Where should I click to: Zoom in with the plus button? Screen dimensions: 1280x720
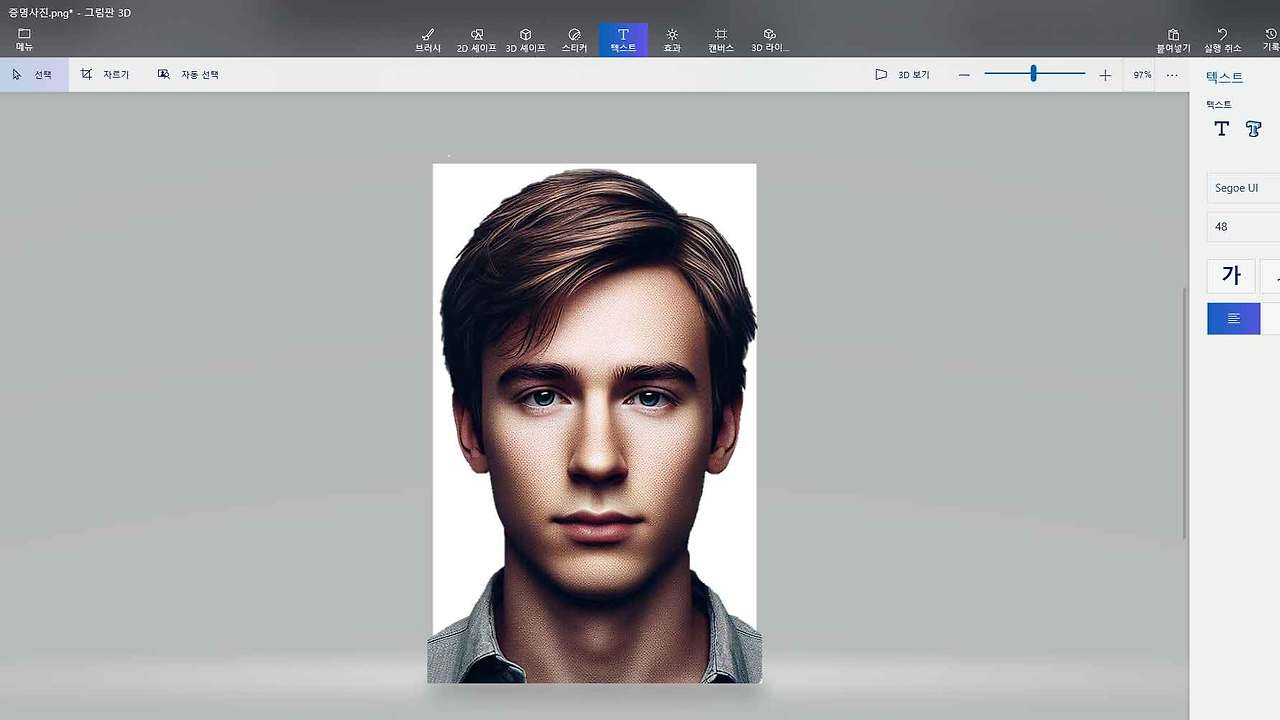1105,75
